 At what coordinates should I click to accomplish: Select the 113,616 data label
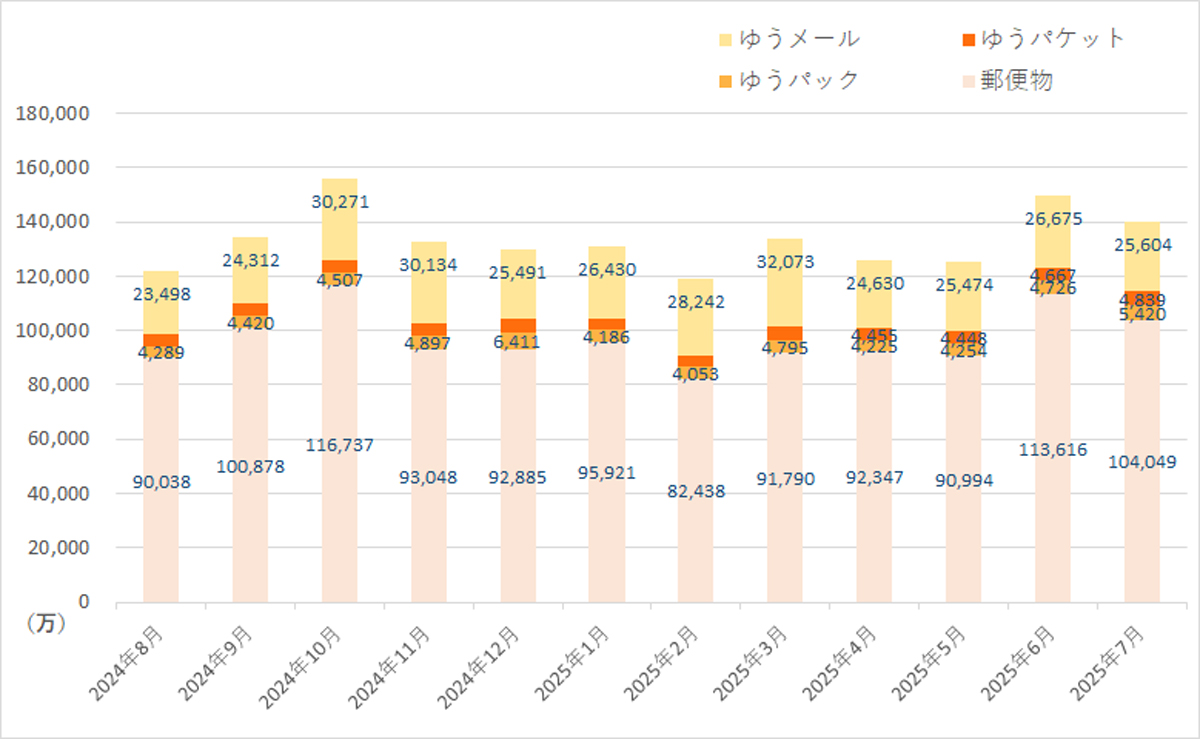(1053, 448)
